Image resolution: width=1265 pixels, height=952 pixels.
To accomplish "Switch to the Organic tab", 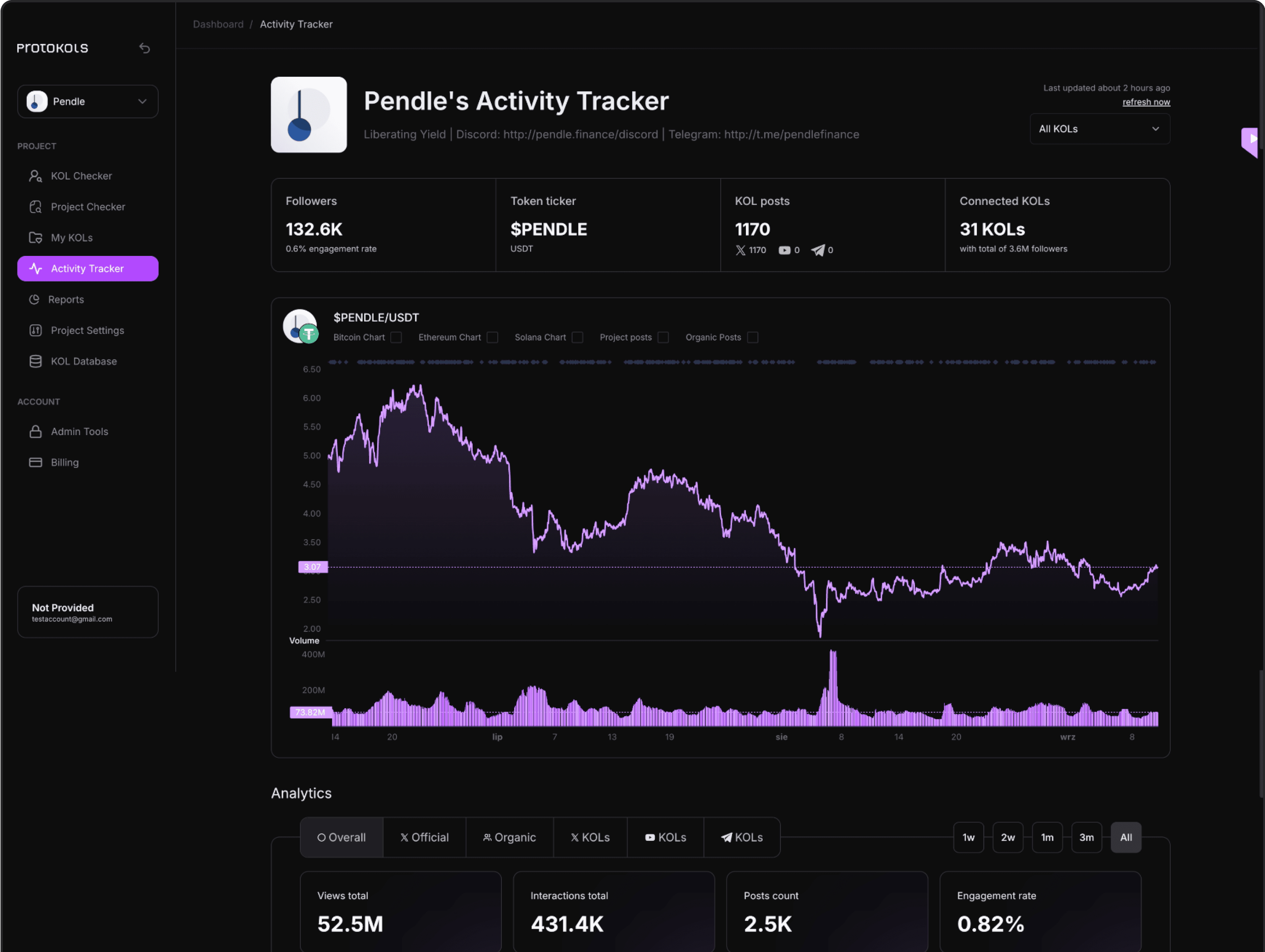I will pos(510,838).
